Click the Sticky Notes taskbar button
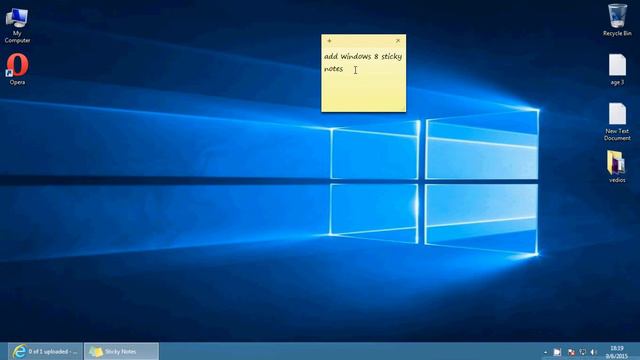The height and width of the screenshot is (360, 640). [121, 351]
